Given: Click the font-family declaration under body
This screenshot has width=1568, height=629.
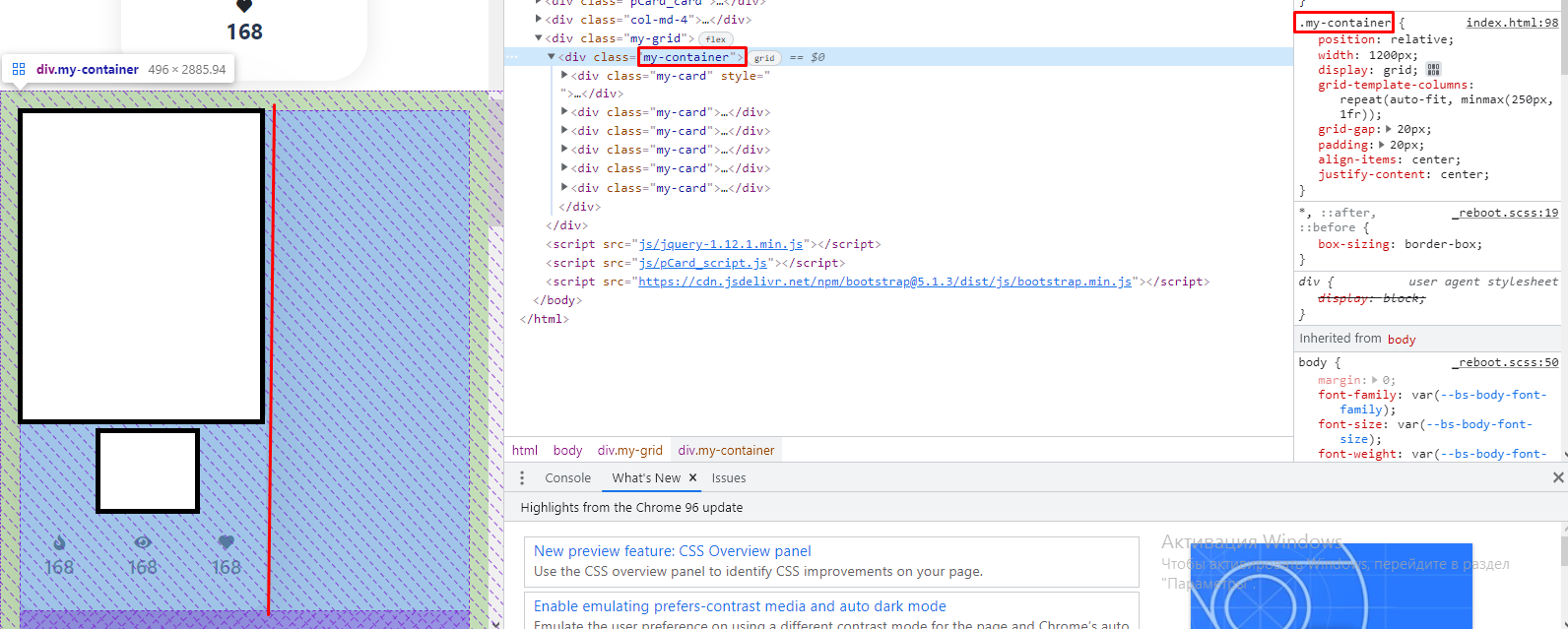Looking at the screenshot, I should tap(1431, 402).
